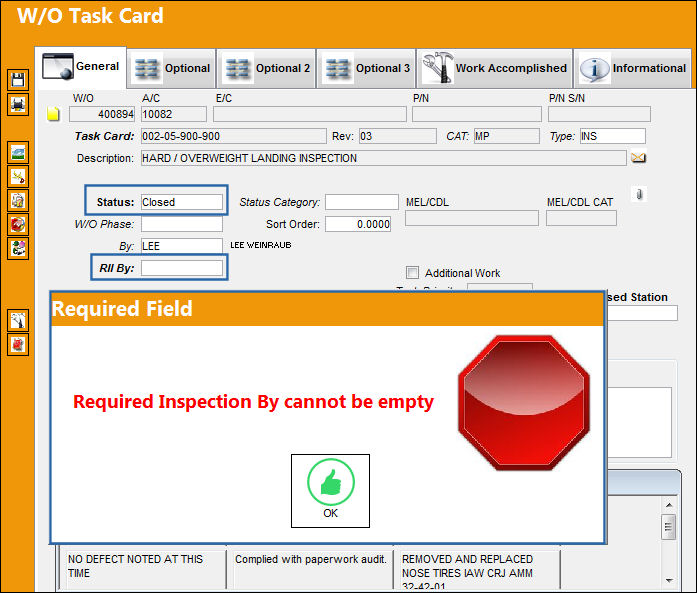697x593 pixels.
Task: Select the NO DEFECT NOTED AT THIS TIME cell
Action: (142, 570)
